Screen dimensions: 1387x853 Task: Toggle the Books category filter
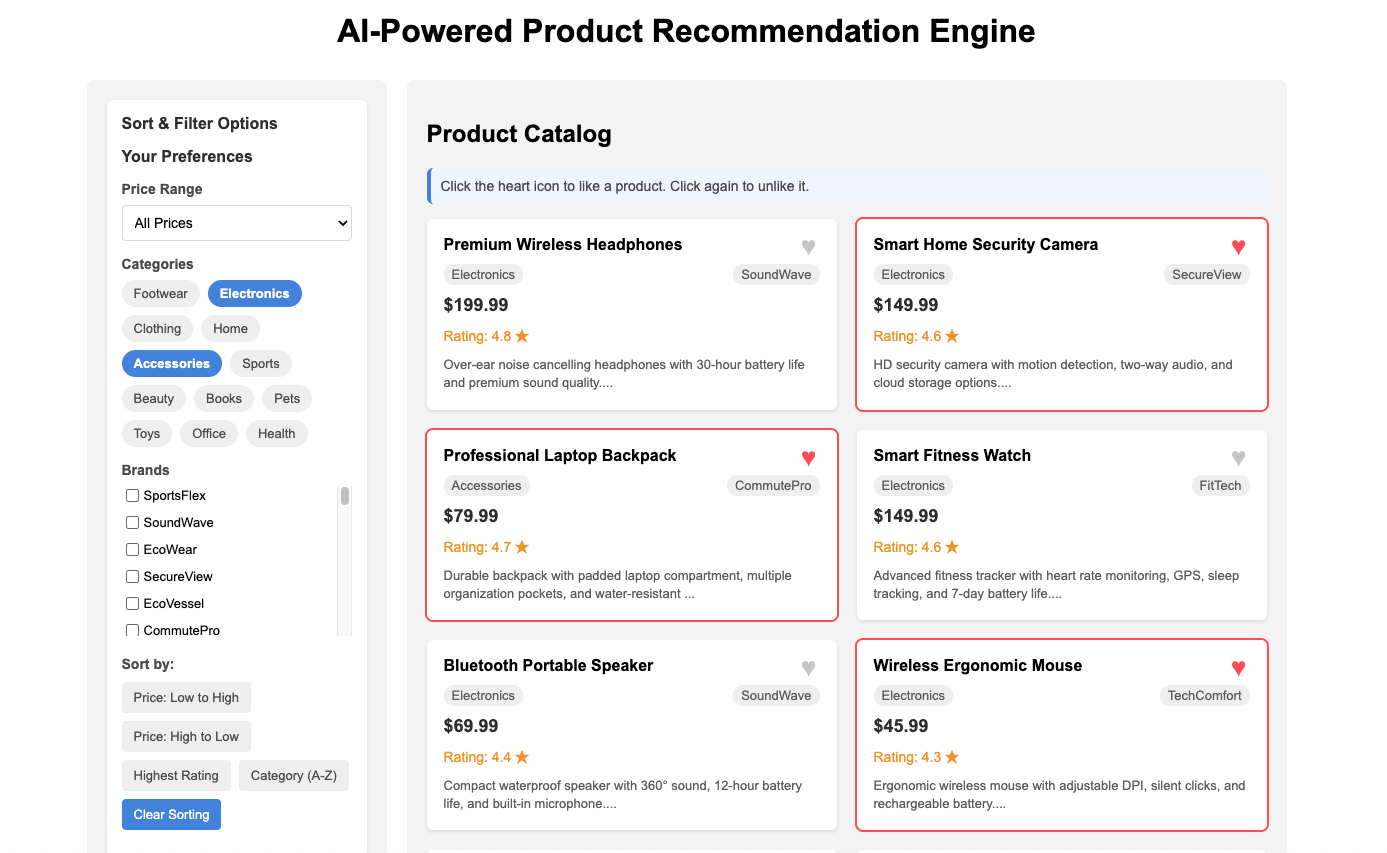tap(224, 398)
